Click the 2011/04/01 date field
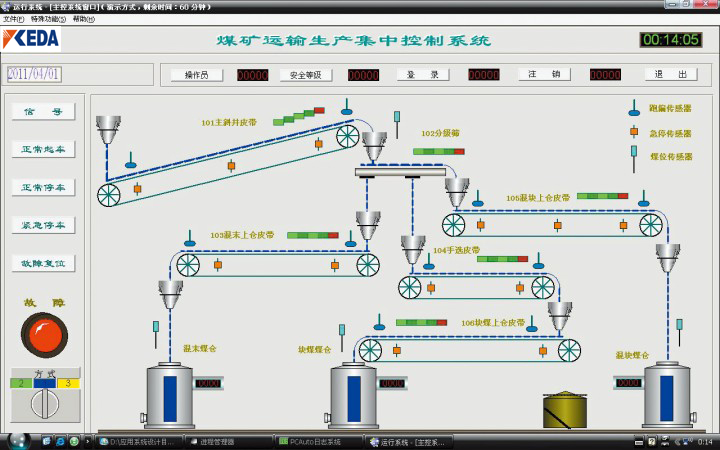Screen dimensions: 720x450 pos(35,74)
